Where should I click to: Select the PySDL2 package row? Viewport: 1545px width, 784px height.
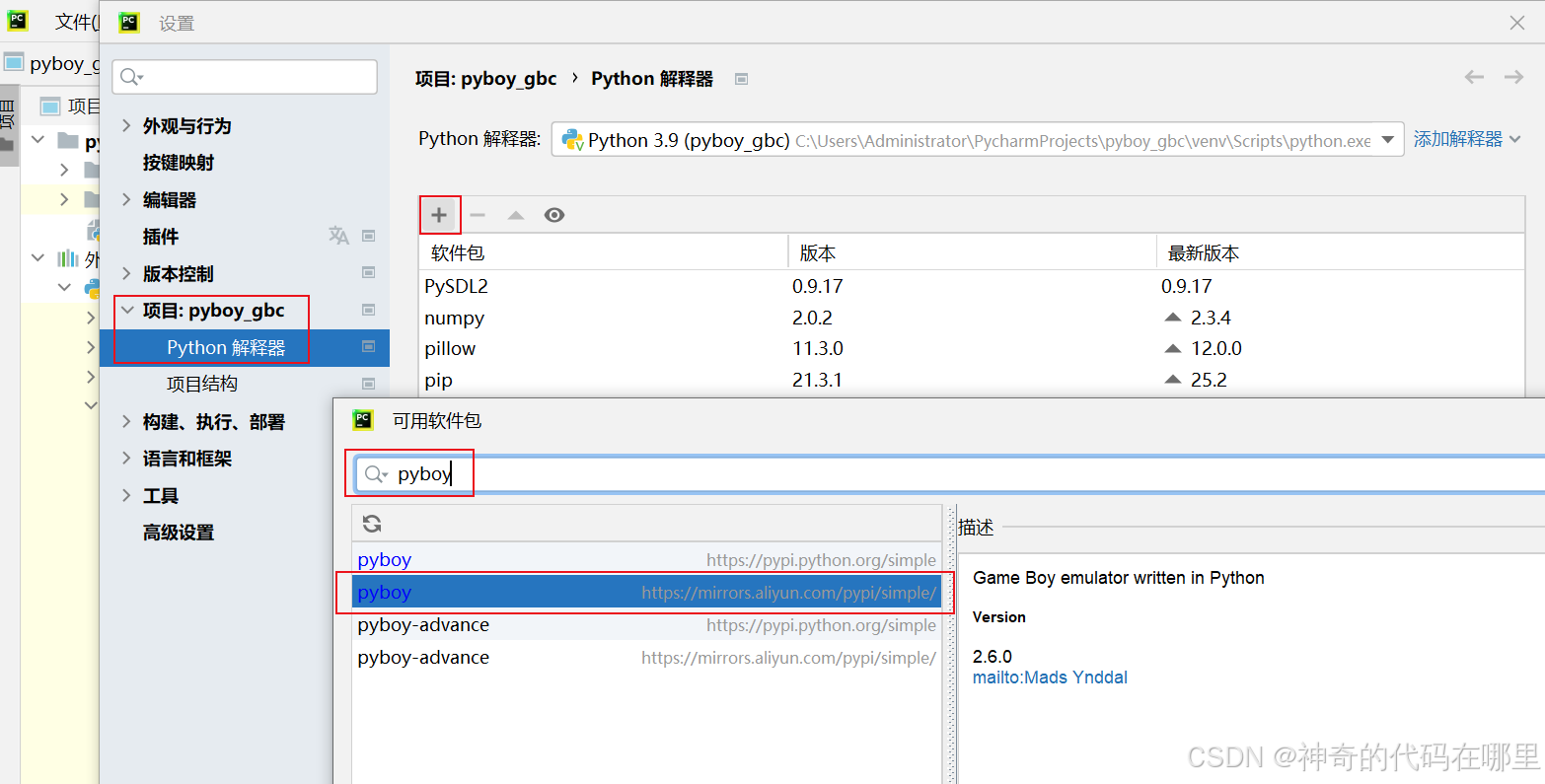tap(972, 286)
